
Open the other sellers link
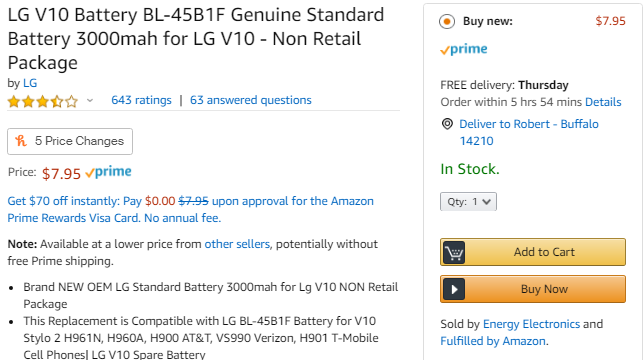(237, 244)
